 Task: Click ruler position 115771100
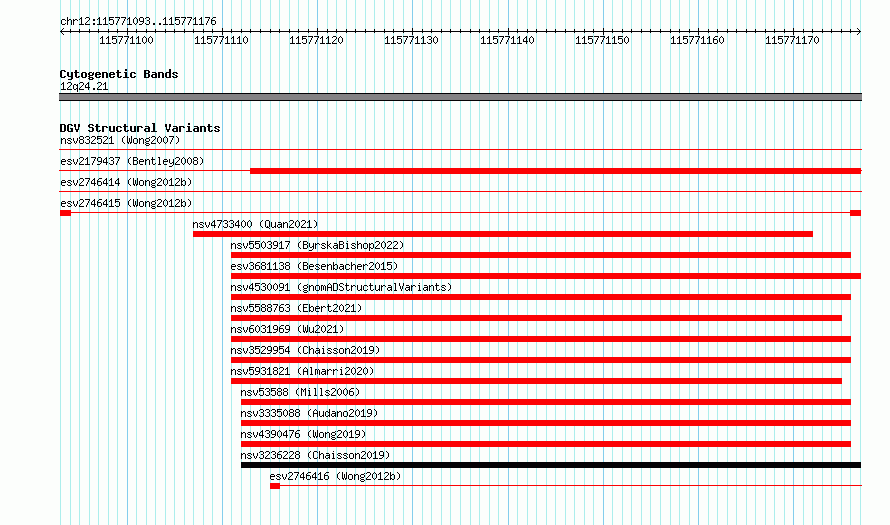(x=126, y=40)
